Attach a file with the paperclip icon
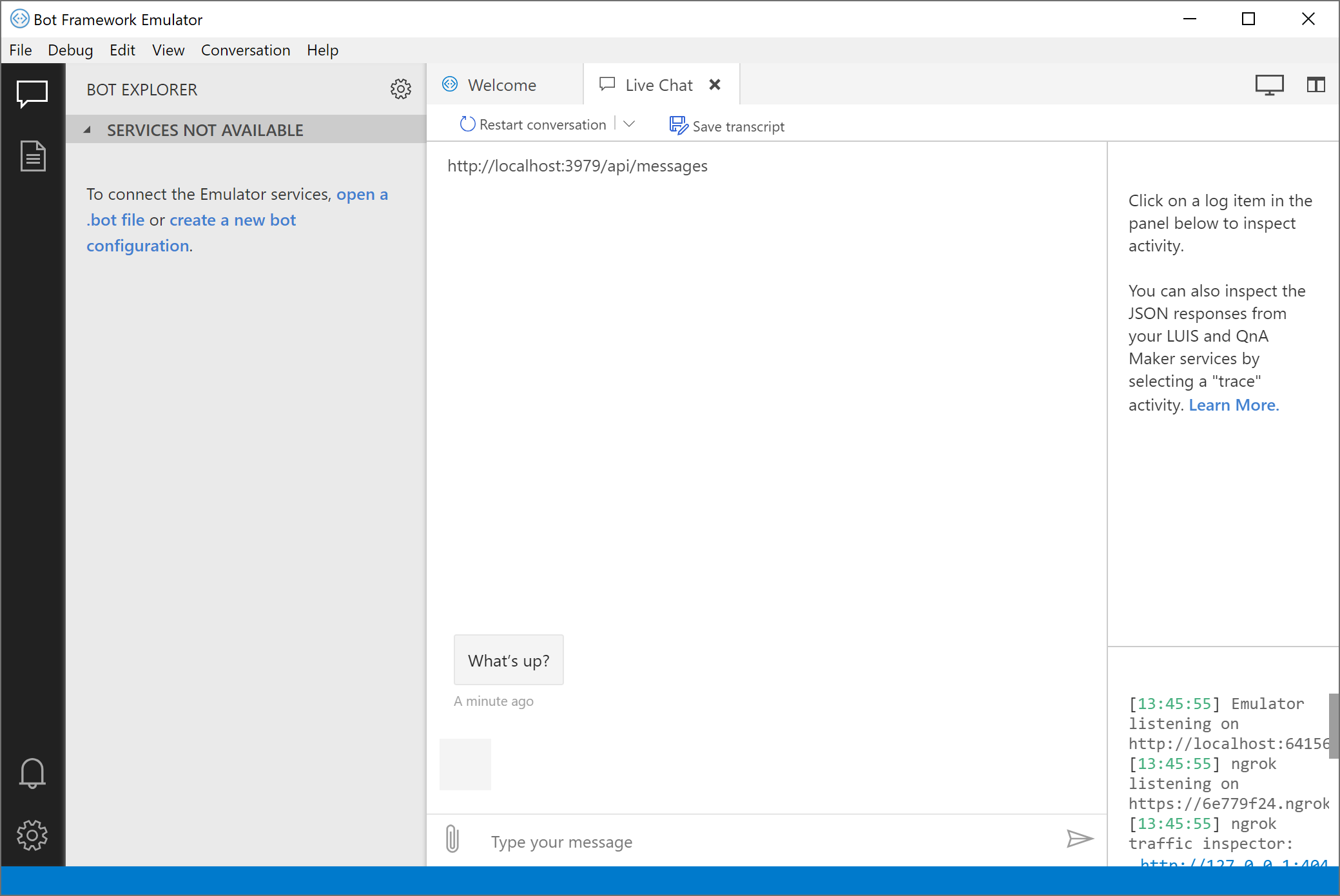This screenshot has width=1340, height=896. click(x=452, y=839)
